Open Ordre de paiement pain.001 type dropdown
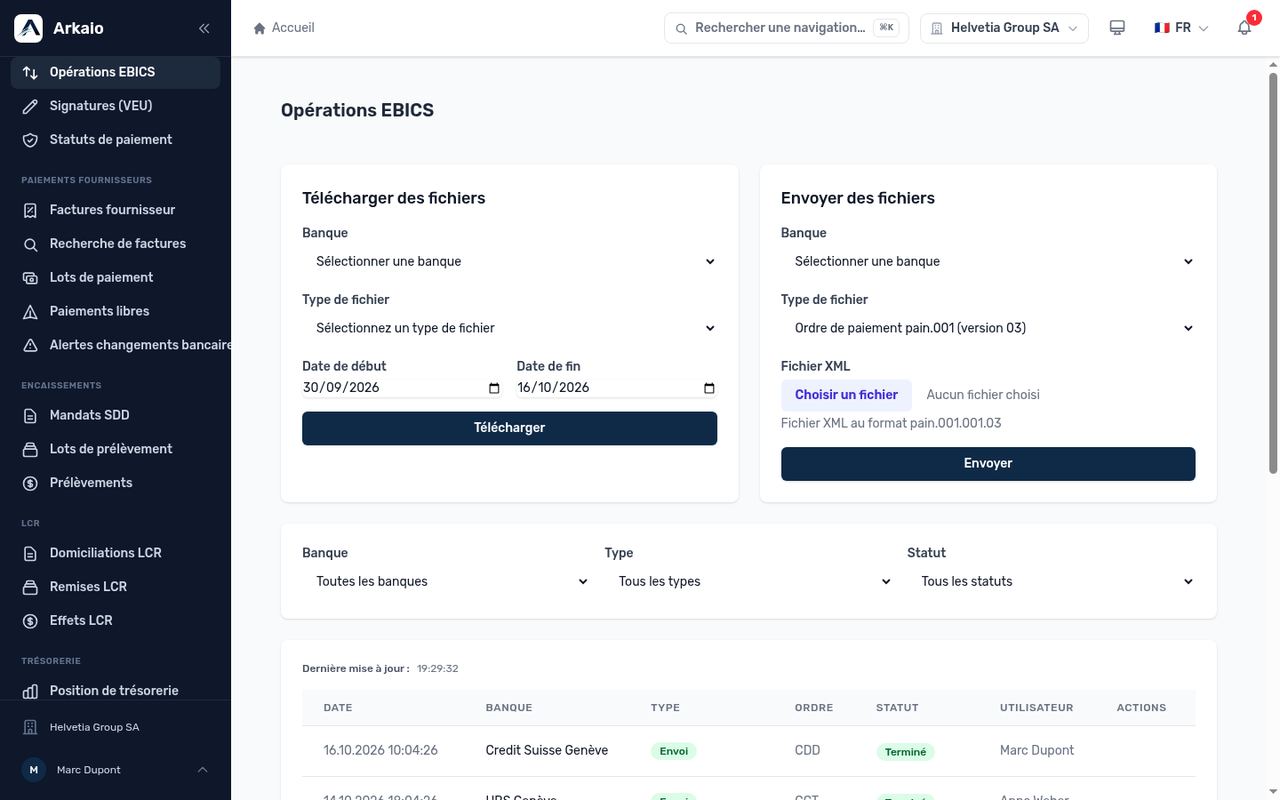 point(988,328)
